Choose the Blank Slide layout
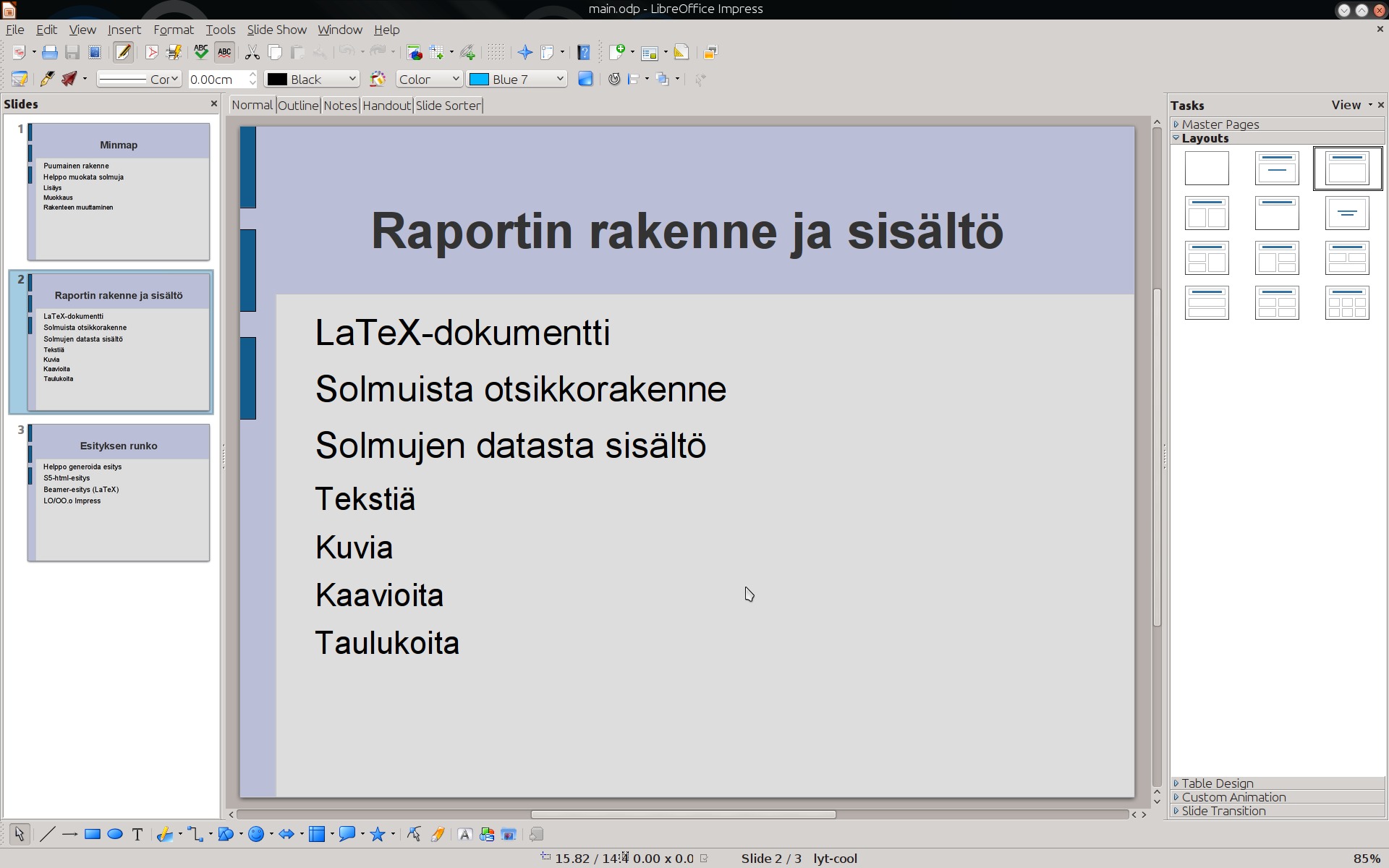Viewport: 1389px width, 868px height. point(1207,168)
